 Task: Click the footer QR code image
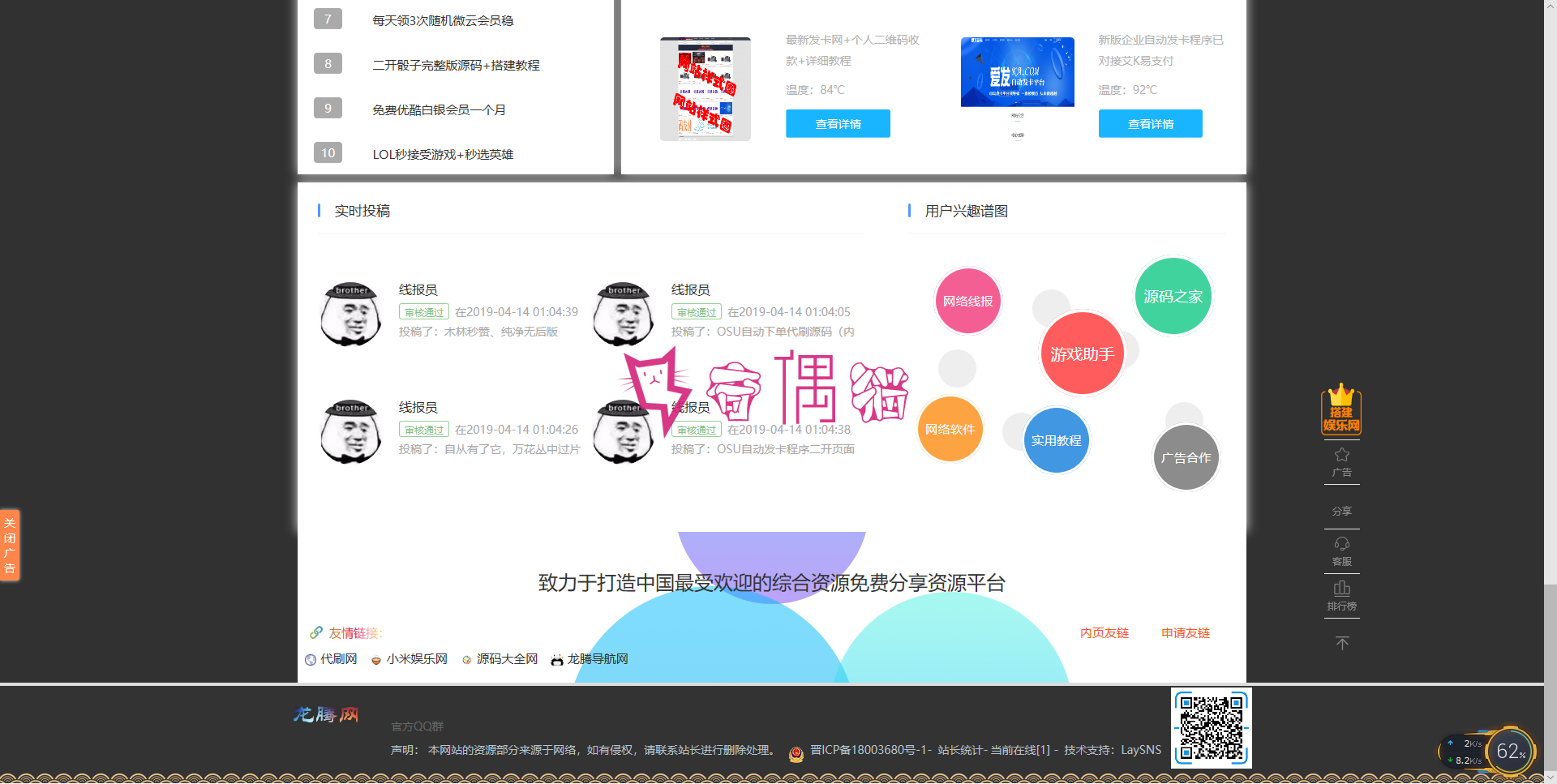pos(1212,728)
